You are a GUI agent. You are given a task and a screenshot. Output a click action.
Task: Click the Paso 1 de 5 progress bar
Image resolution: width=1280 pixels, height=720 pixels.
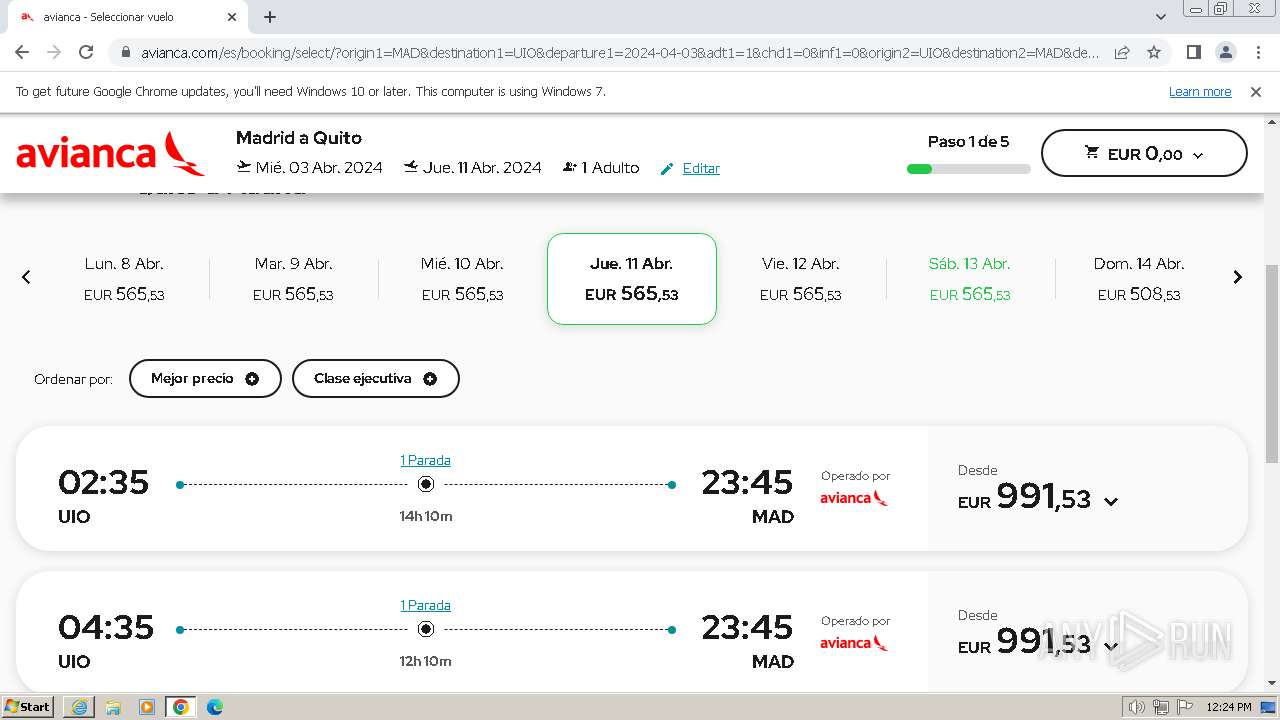(x=968, y=169)
